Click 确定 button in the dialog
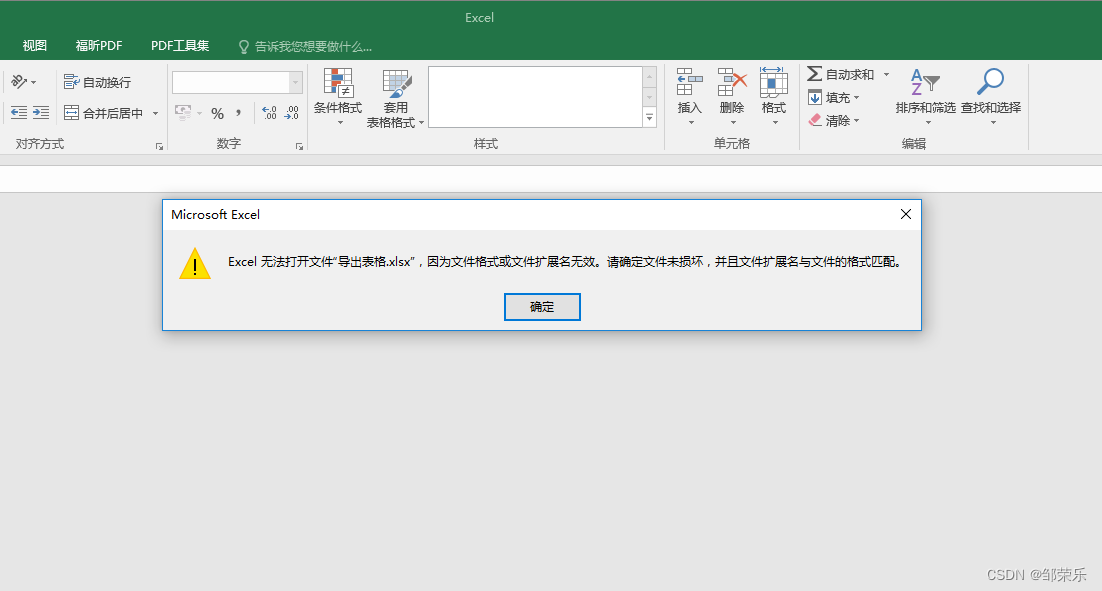Viewport: 1102px width, 591px height. click(x=542, y=306)
